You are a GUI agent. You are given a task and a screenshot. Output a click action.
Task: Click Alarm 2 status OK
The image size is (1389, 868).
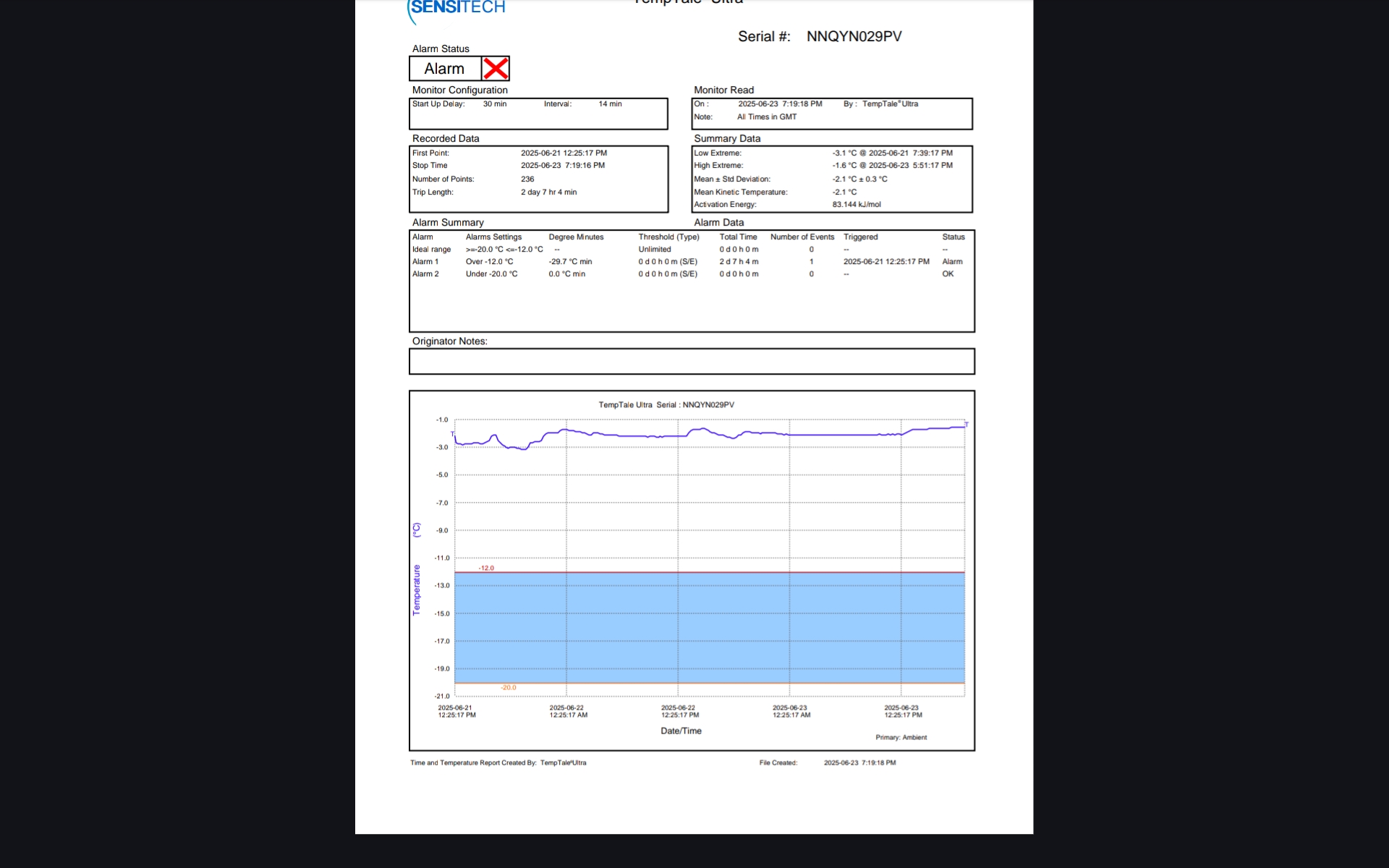[x=948, y=274]
